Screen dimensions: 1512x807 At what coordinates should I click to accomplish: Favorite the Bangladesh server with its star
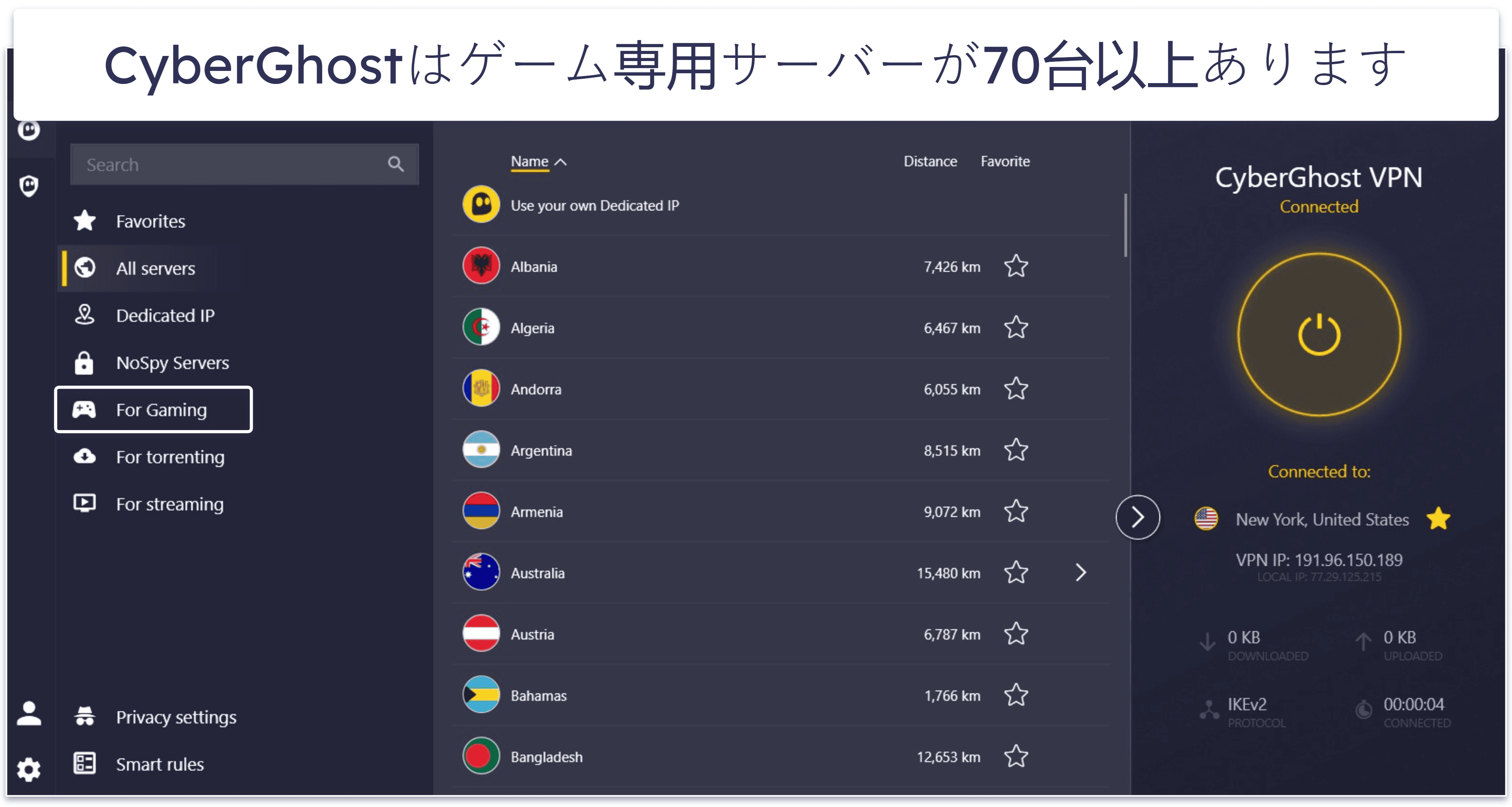click(1016, 757)
